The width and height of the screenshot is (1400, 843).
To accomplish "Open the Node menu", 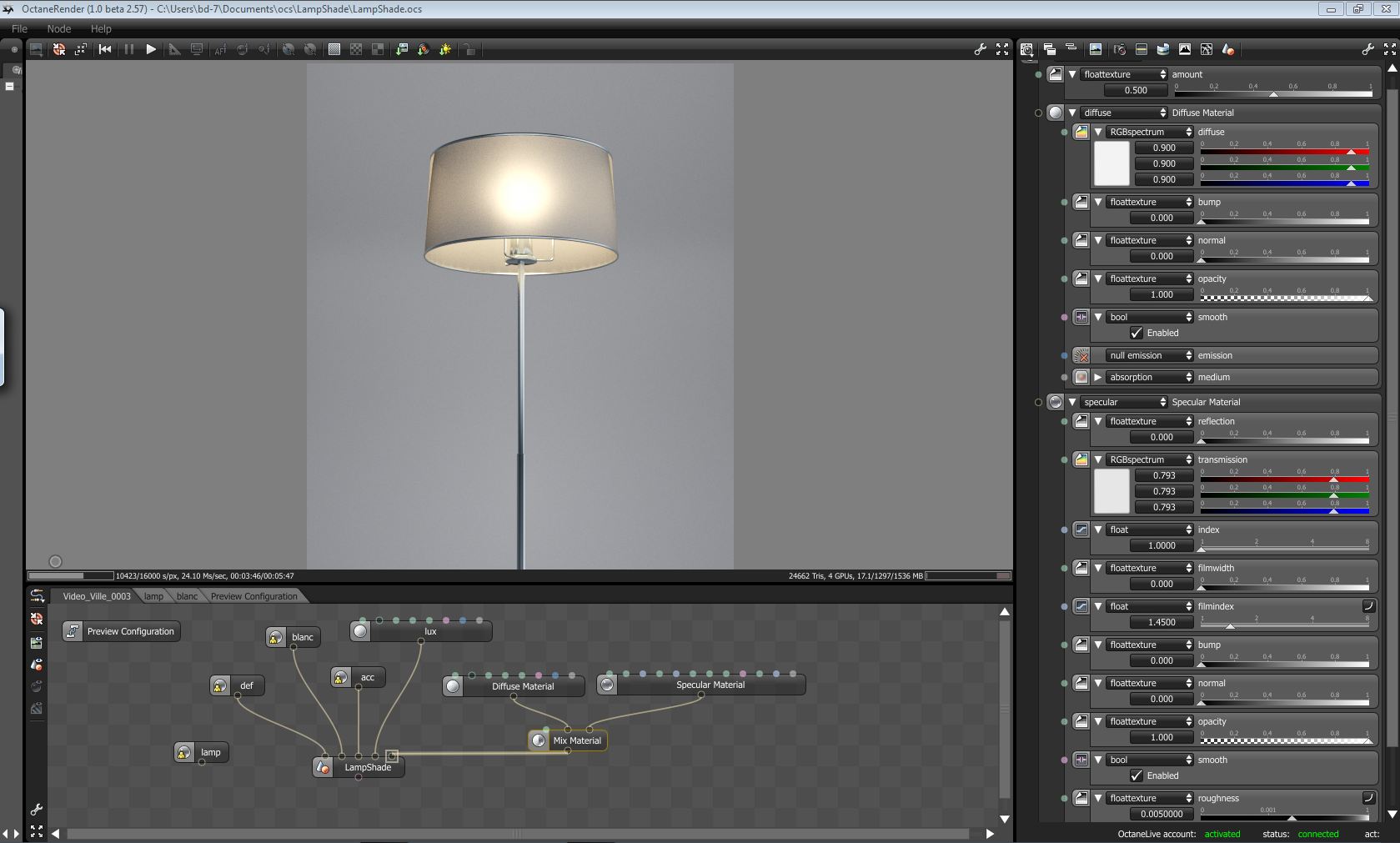I will [58, 28].
